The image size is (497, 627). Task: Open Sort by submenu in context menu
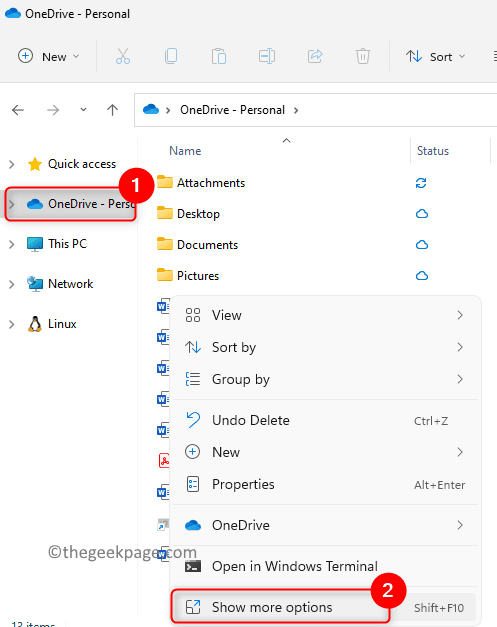[325, 347]
